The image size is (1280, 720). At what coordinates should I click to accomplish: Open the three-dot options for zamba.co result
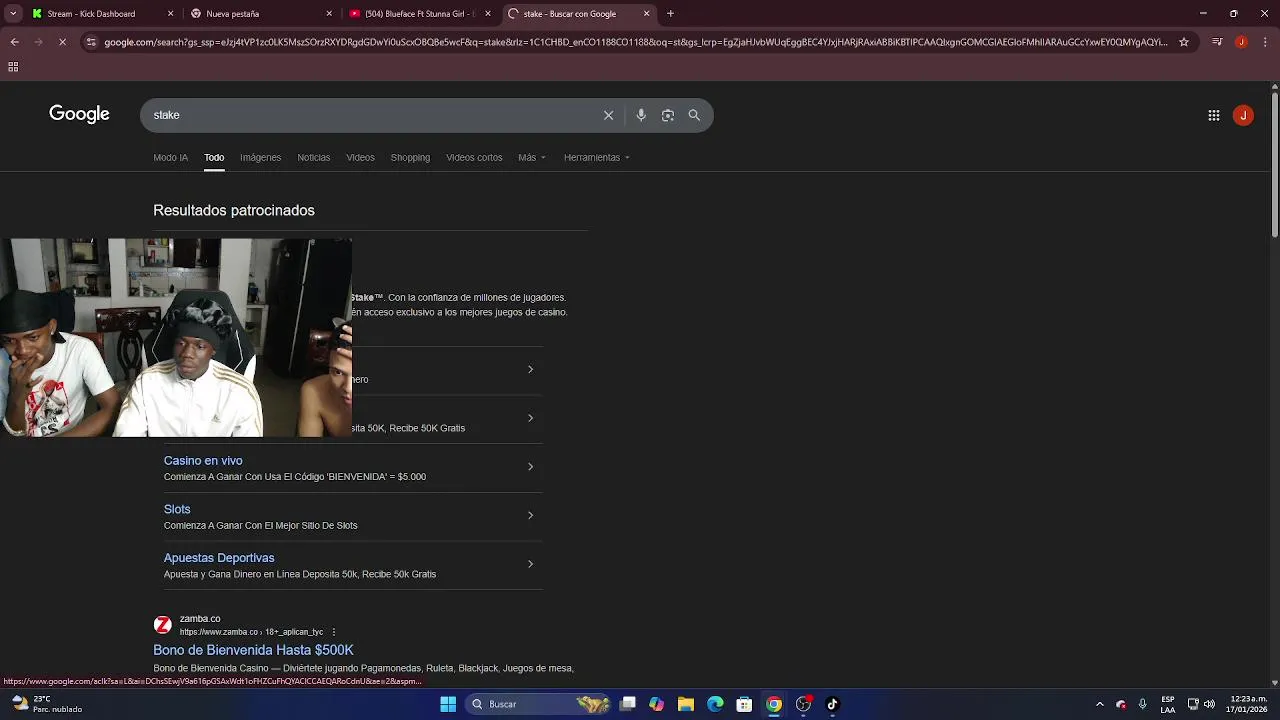pyautogui.click(x=334, y=632)
